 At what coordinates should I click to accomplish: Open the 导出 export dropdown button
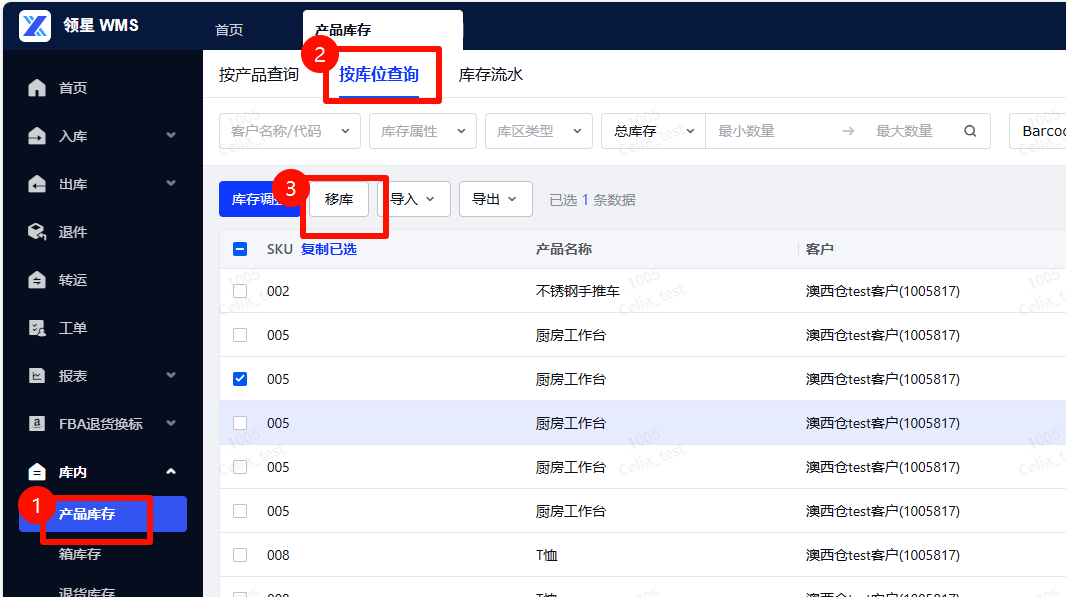coord(495,199)
